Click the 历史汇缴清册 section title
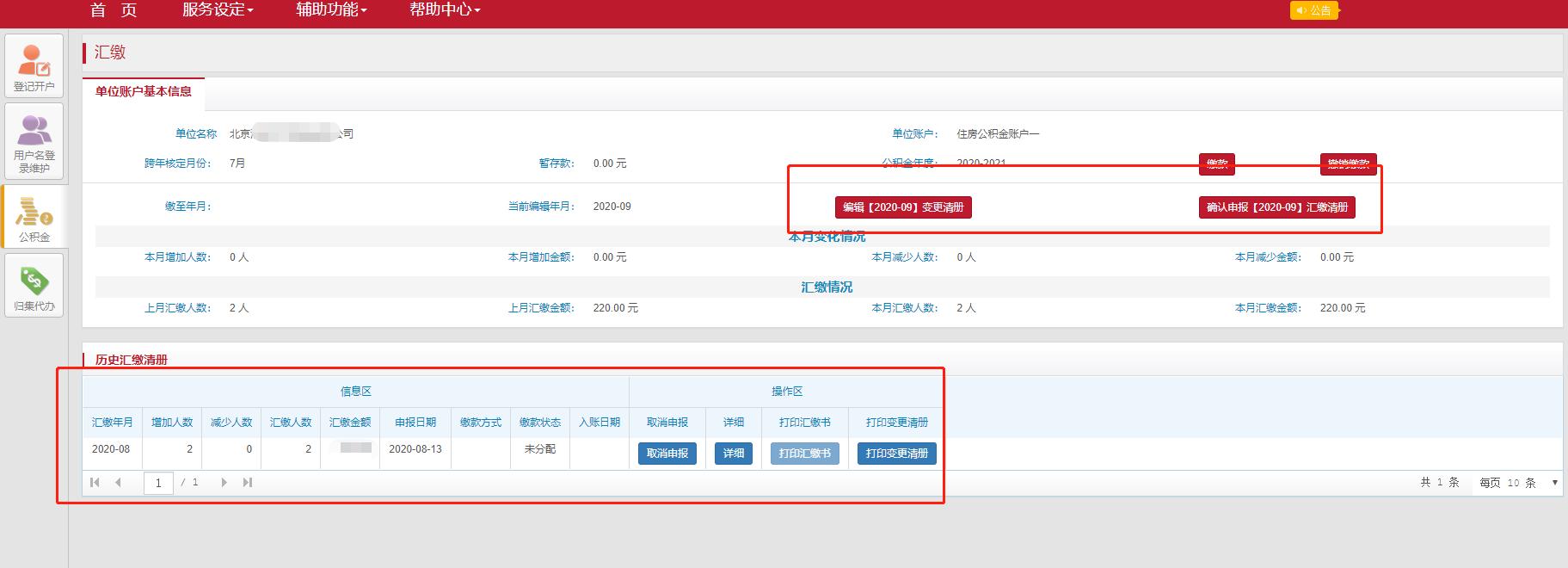Screen dimensions: 1568x568 (132, 360)
